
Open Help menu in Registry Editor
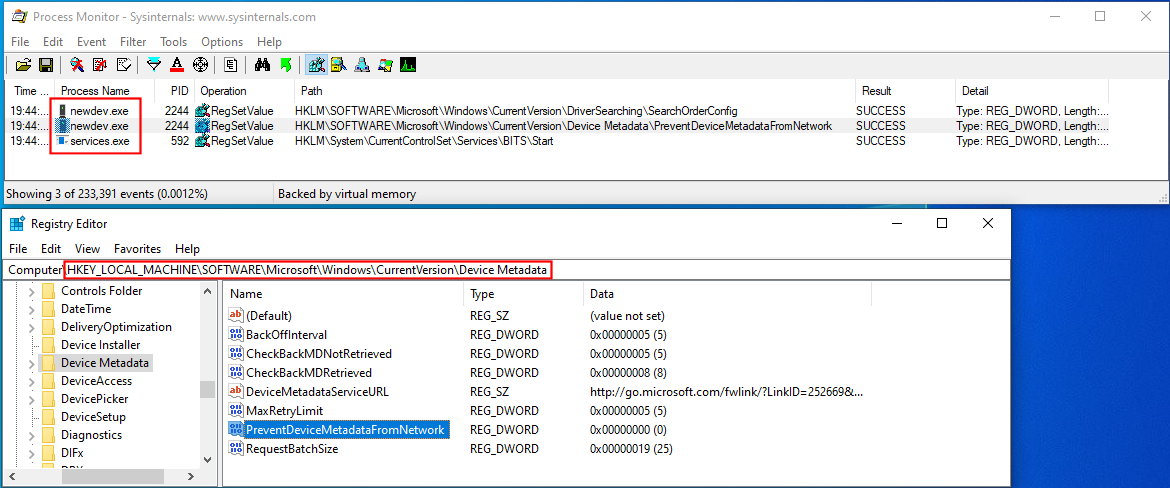[x=187, y=248]
